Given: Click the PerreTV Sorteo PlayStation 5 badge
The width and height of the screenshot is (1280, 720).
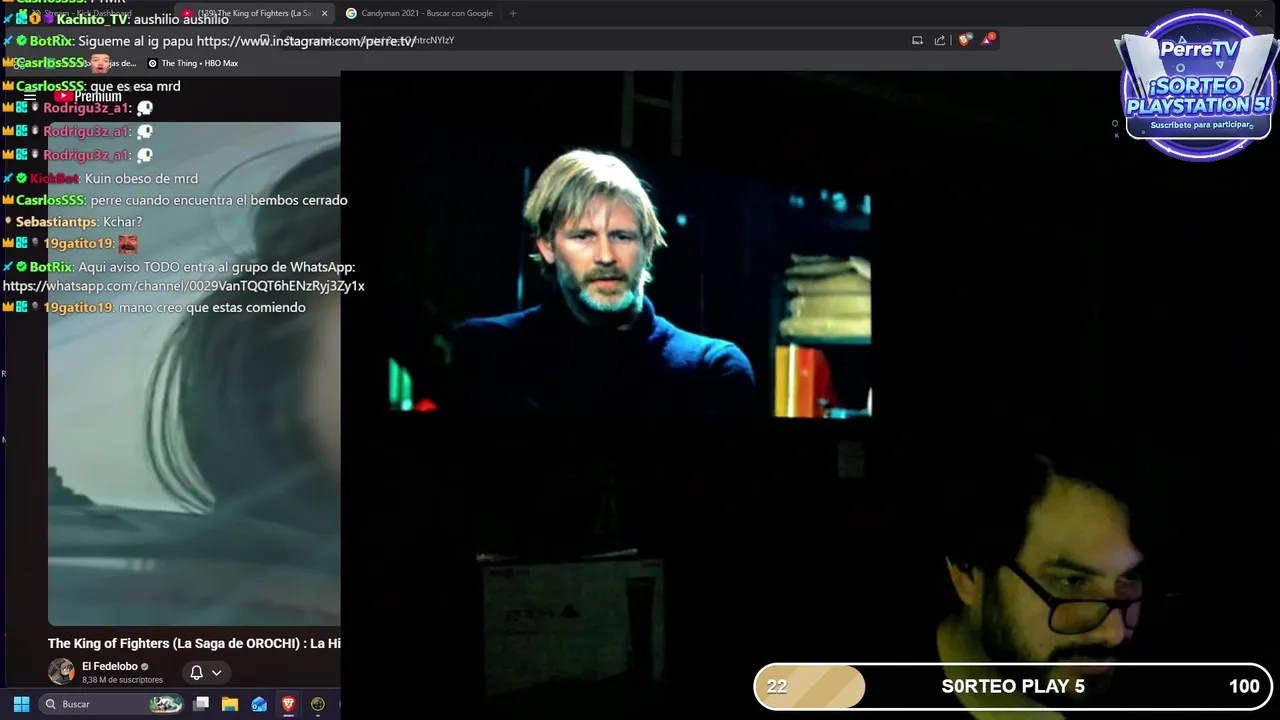Looking at the screenshot, I should (1198, 85).
